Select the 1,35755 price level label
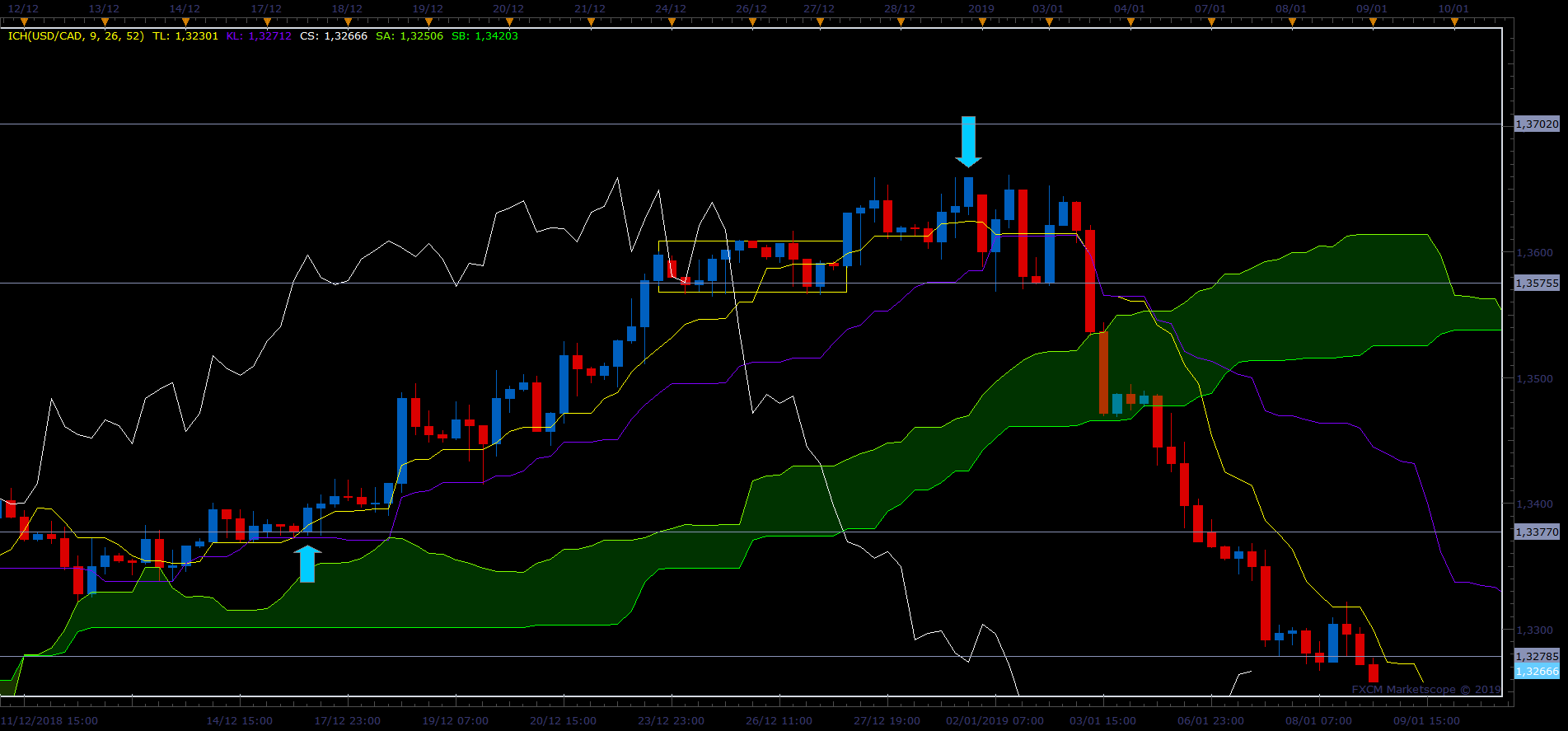 click(x=1537, y=283)
